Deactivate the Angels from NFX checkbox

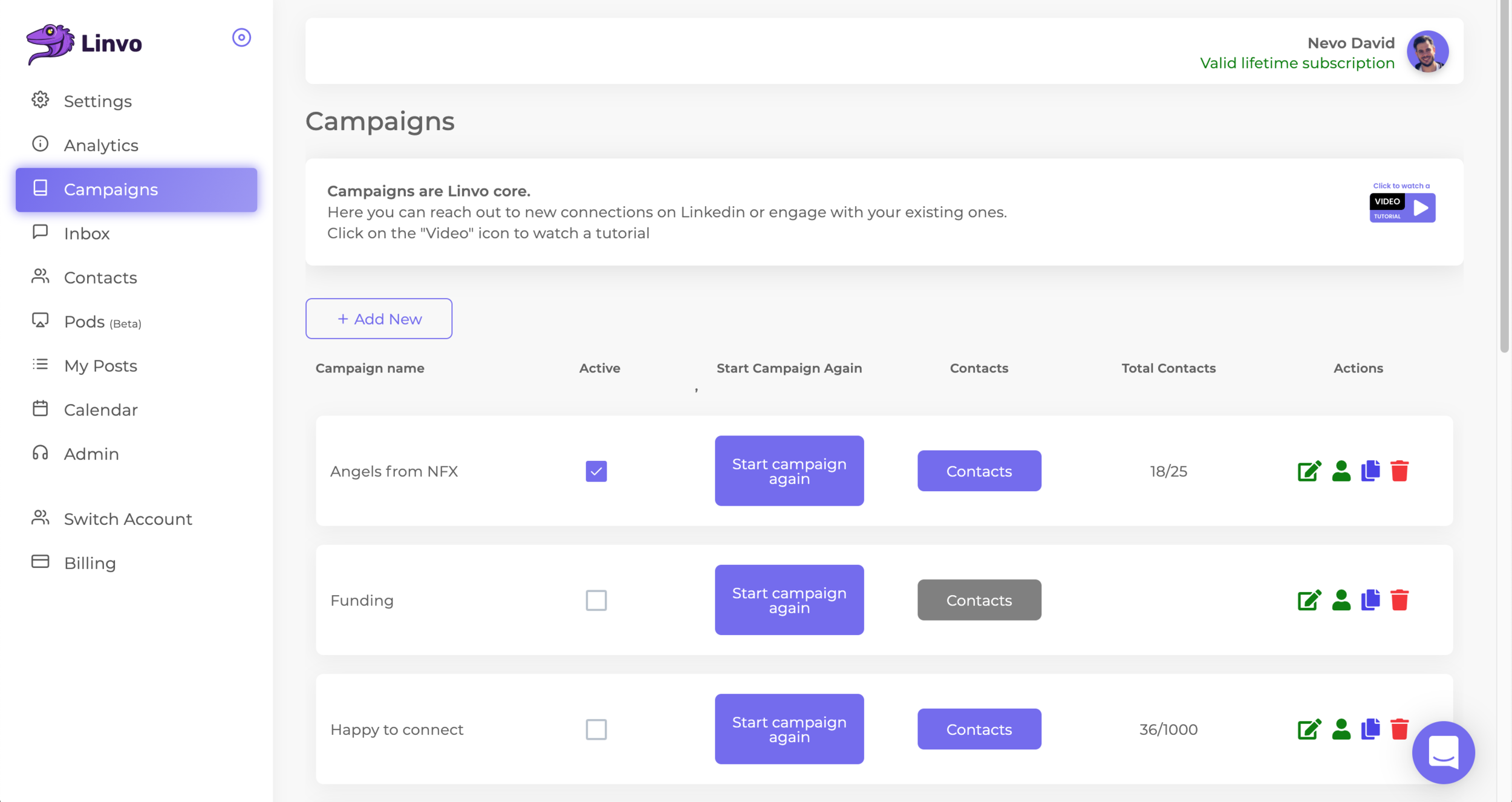tap(596, 471)
